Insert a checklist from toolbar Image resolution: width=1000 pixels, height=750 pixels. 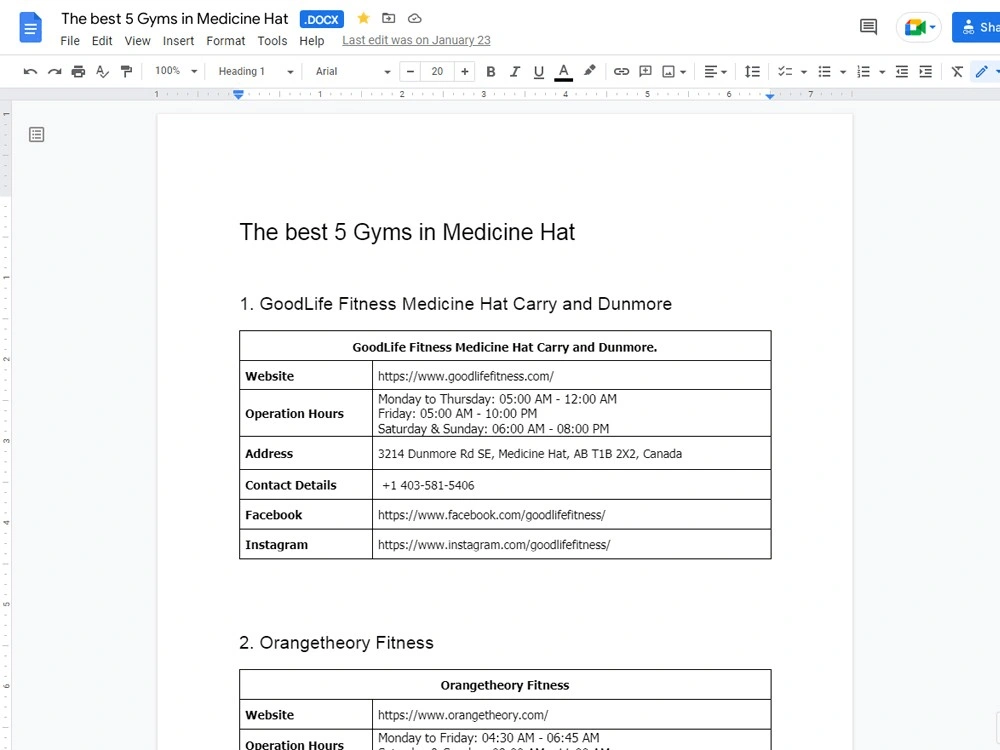click(x=785, y=71)
